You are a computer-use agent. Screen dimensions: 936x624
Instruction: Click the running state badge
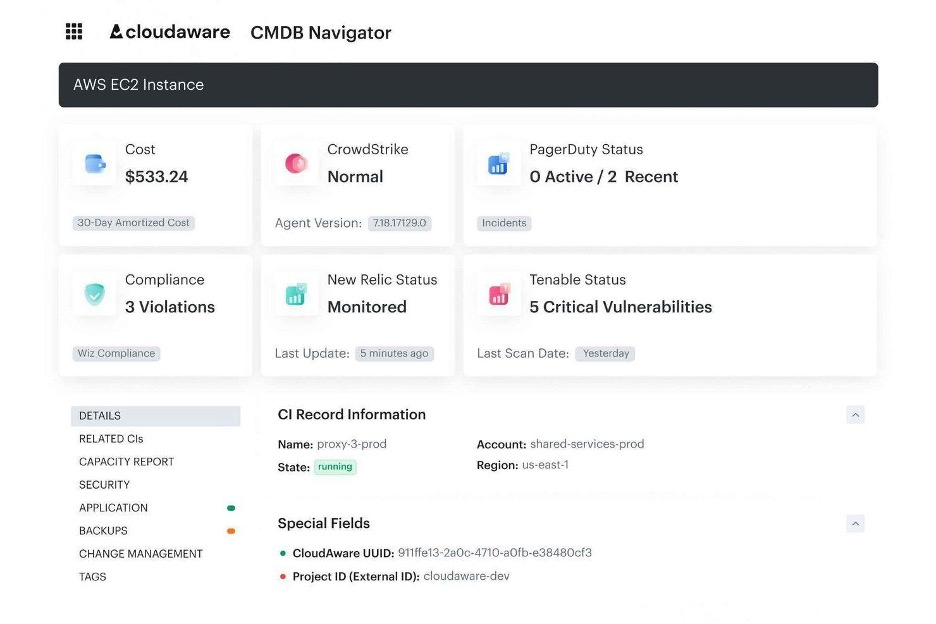(x=335, y=466)
